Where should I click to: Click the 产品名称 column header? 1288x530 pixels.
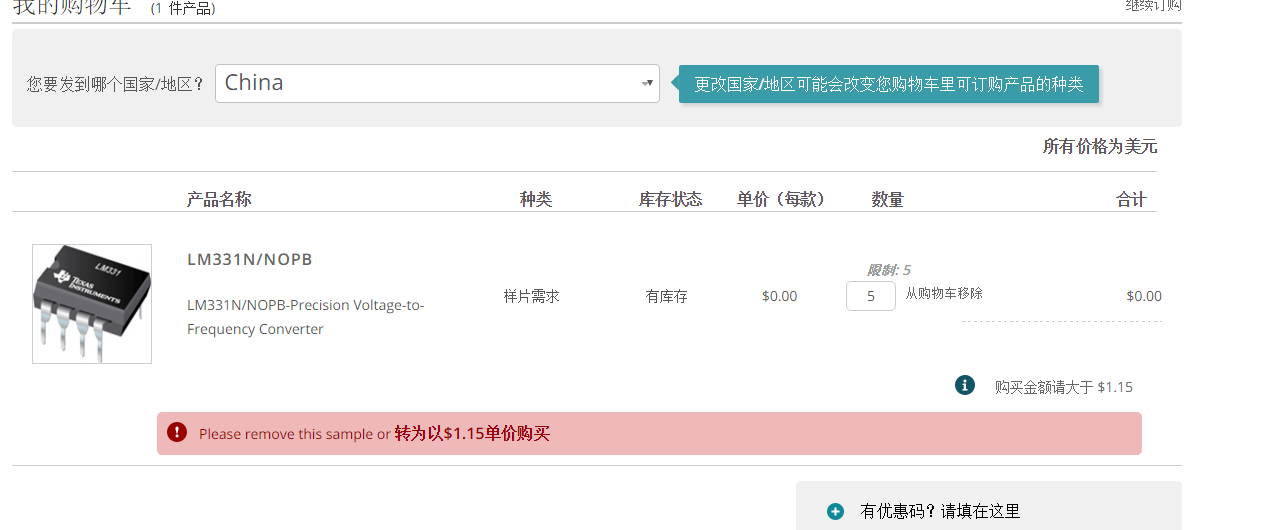219,199
